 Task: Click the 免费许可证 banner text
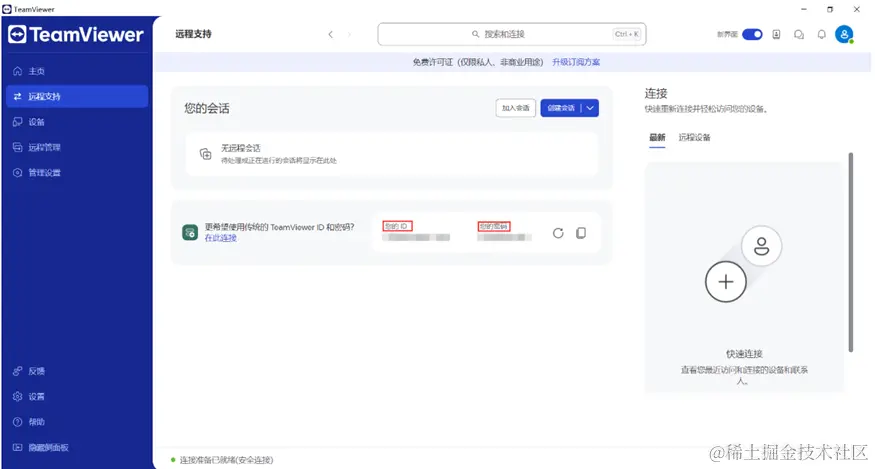478,62
